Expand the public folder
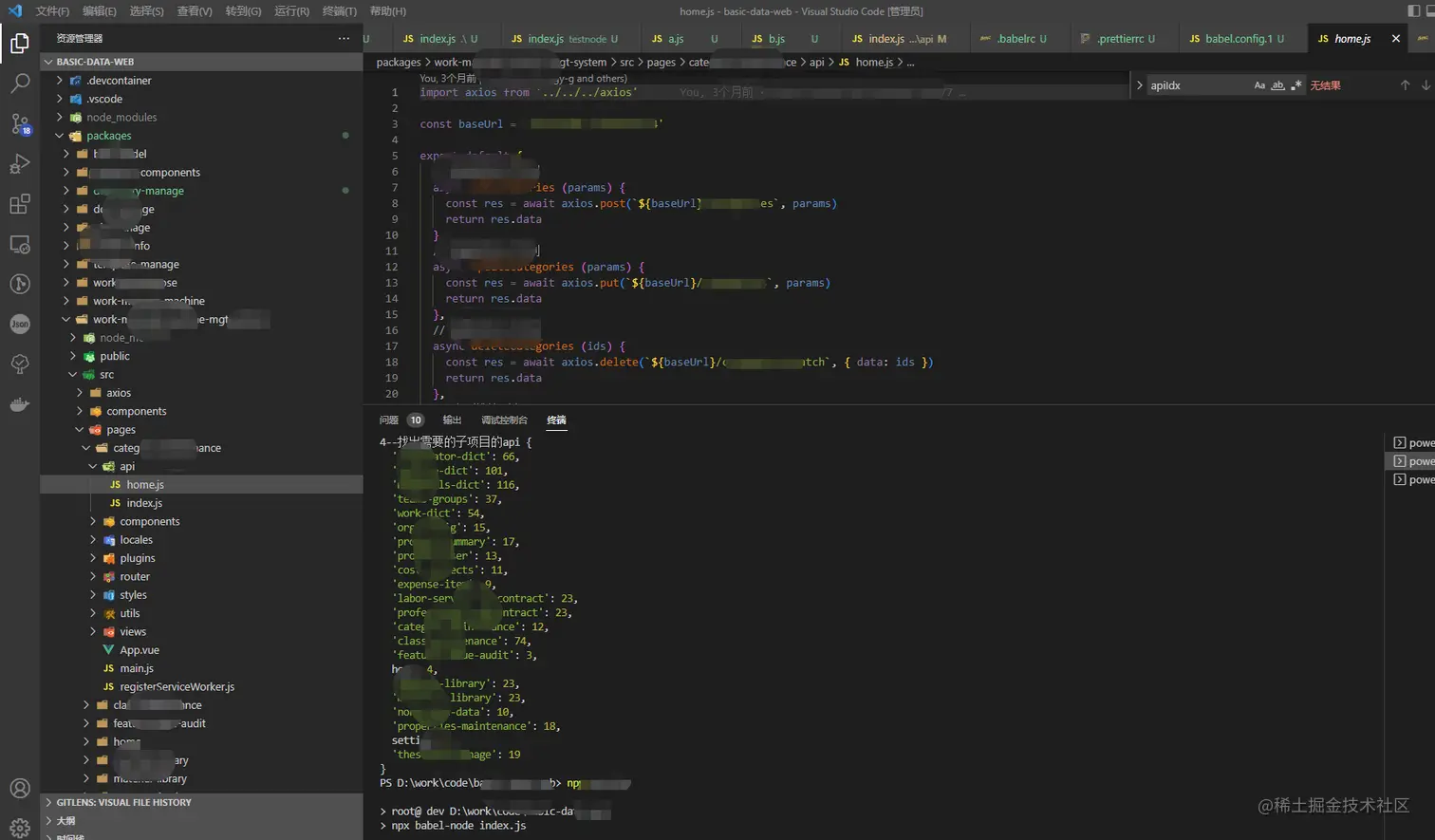This screenshot has height=840, width=1435. coord(73,356)
